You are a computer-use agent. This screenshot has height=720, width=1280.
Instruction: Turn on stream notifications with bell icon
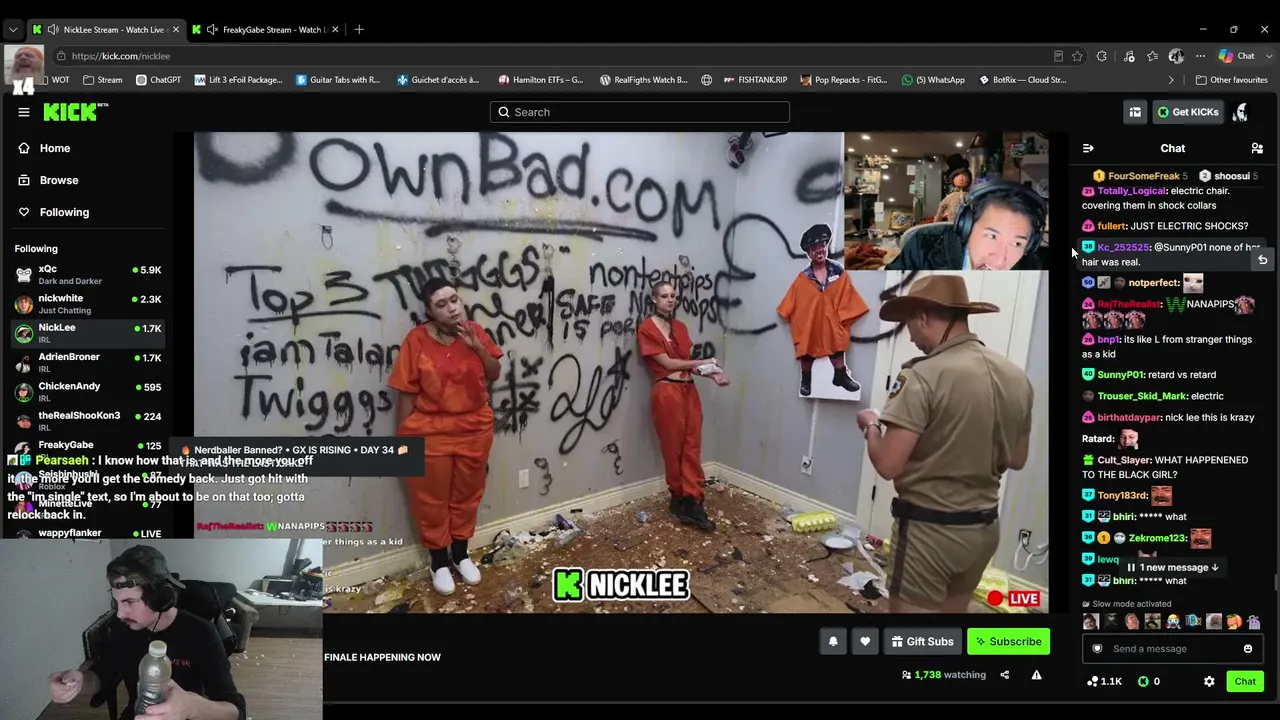click(833, 642)
